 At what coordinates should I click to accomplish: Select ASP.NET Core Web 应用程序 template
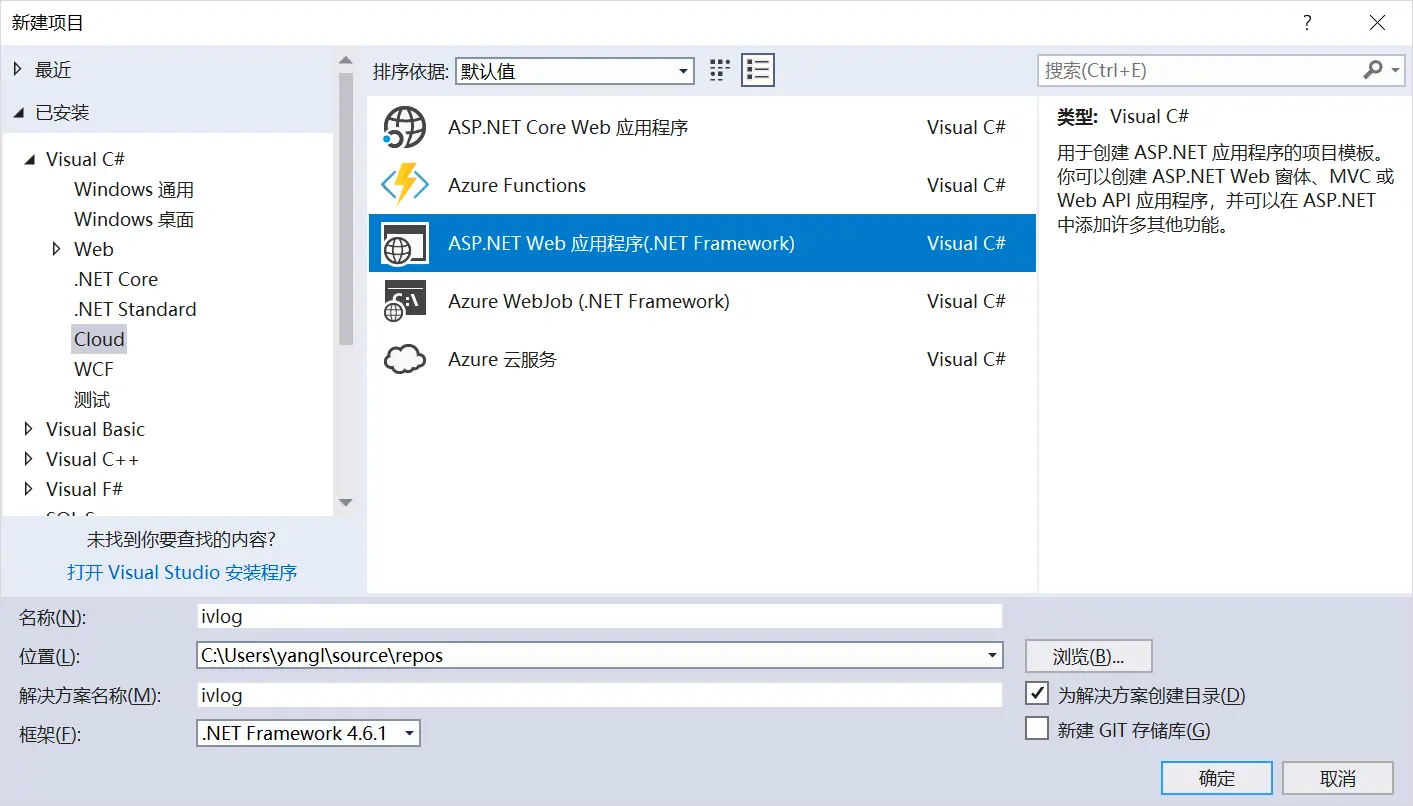[702, 127]
